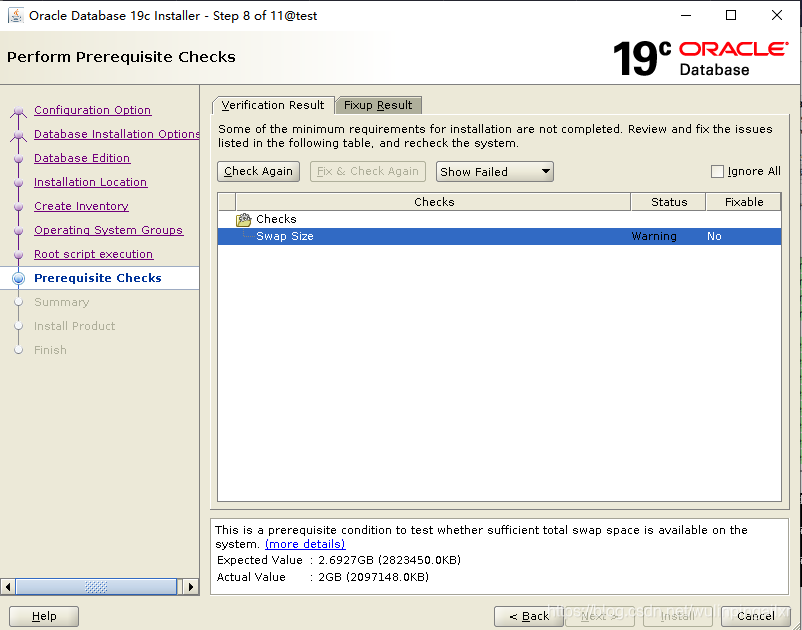This screenshot has height=630, width=802.
Task: Maximize the installer window
Action: [x=731, y=15]
